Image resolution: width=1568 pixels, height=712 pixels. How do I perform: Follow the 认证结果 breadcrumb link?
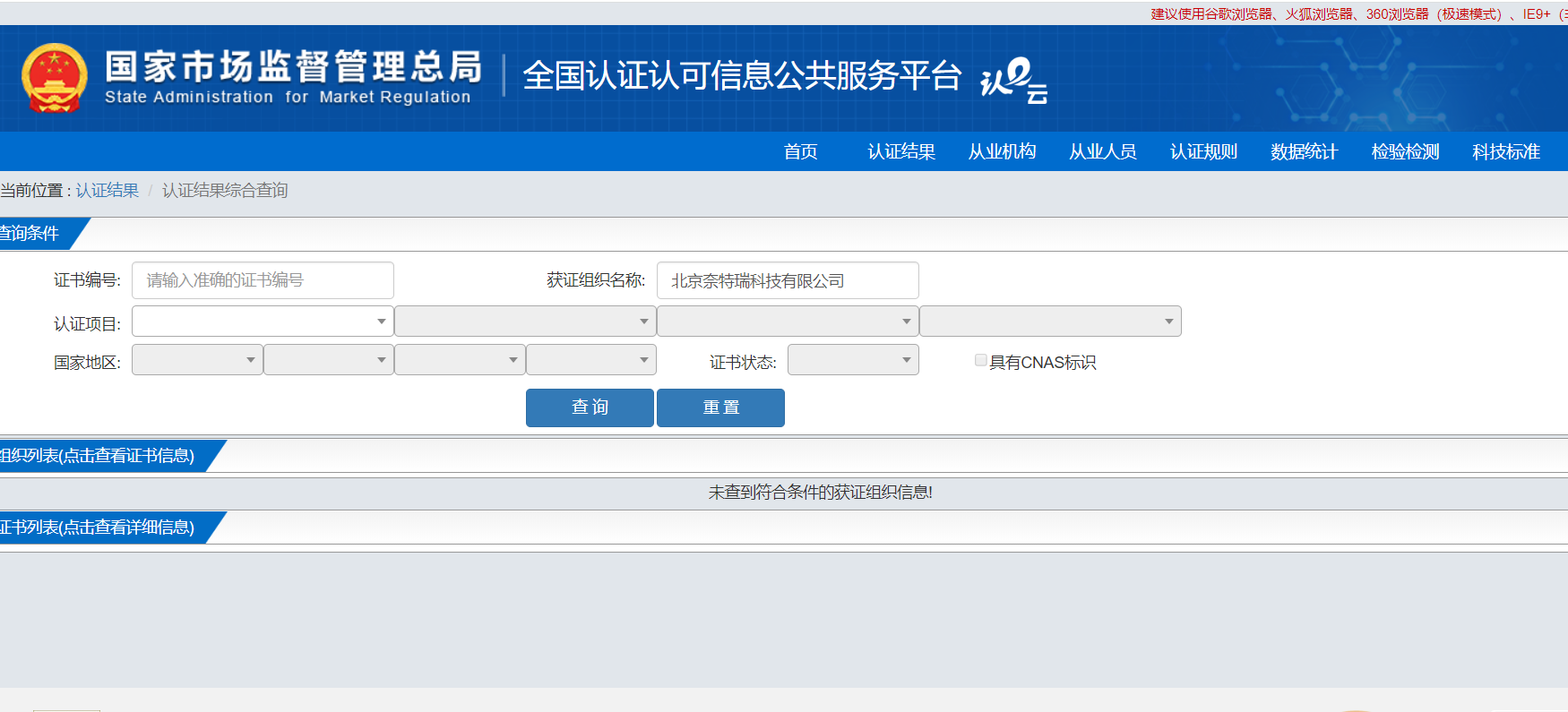107,190
